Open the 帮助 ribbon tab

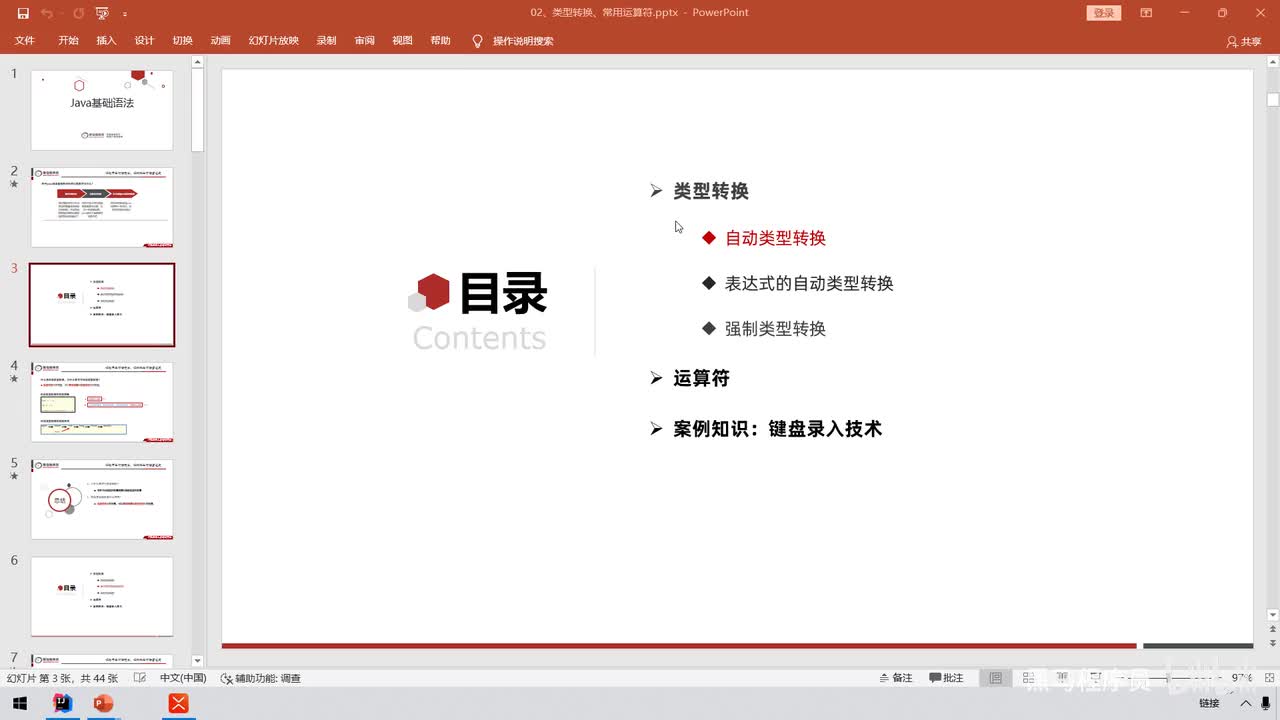pos(440,41)
